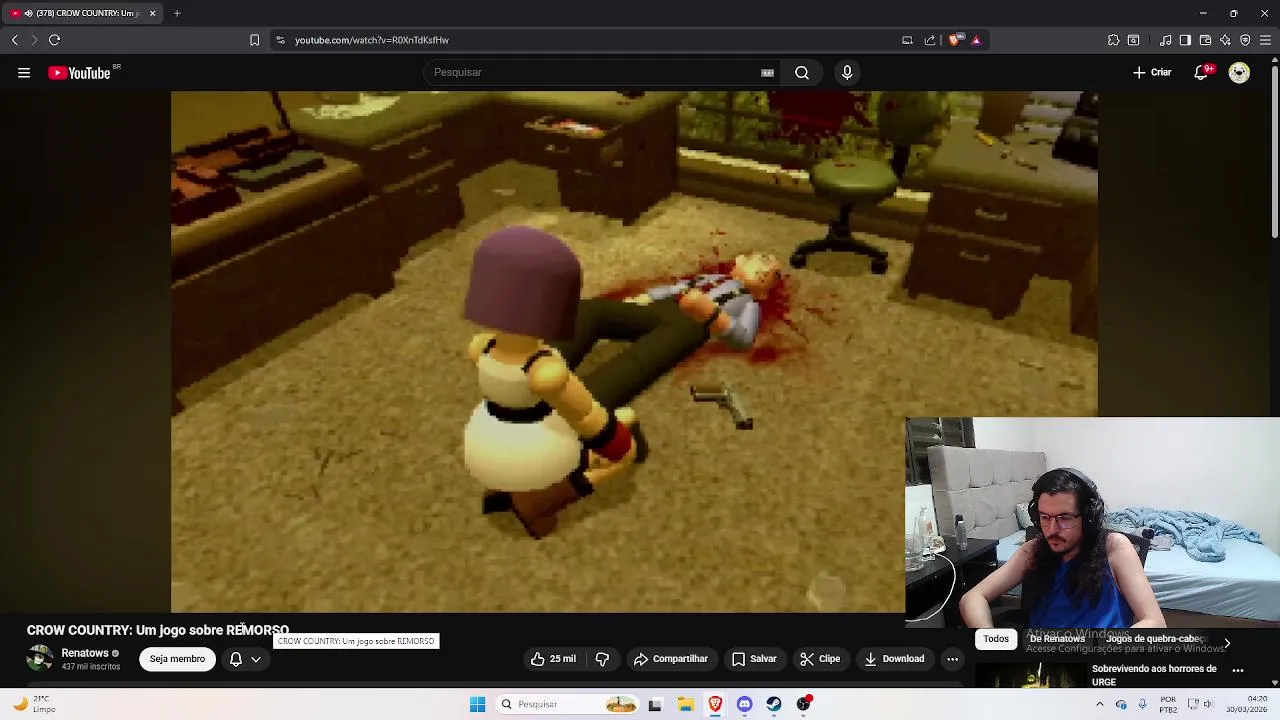Save video with Salvar button
The width and height of the screenshot is (1280, 720).
(x=754, y=659)
